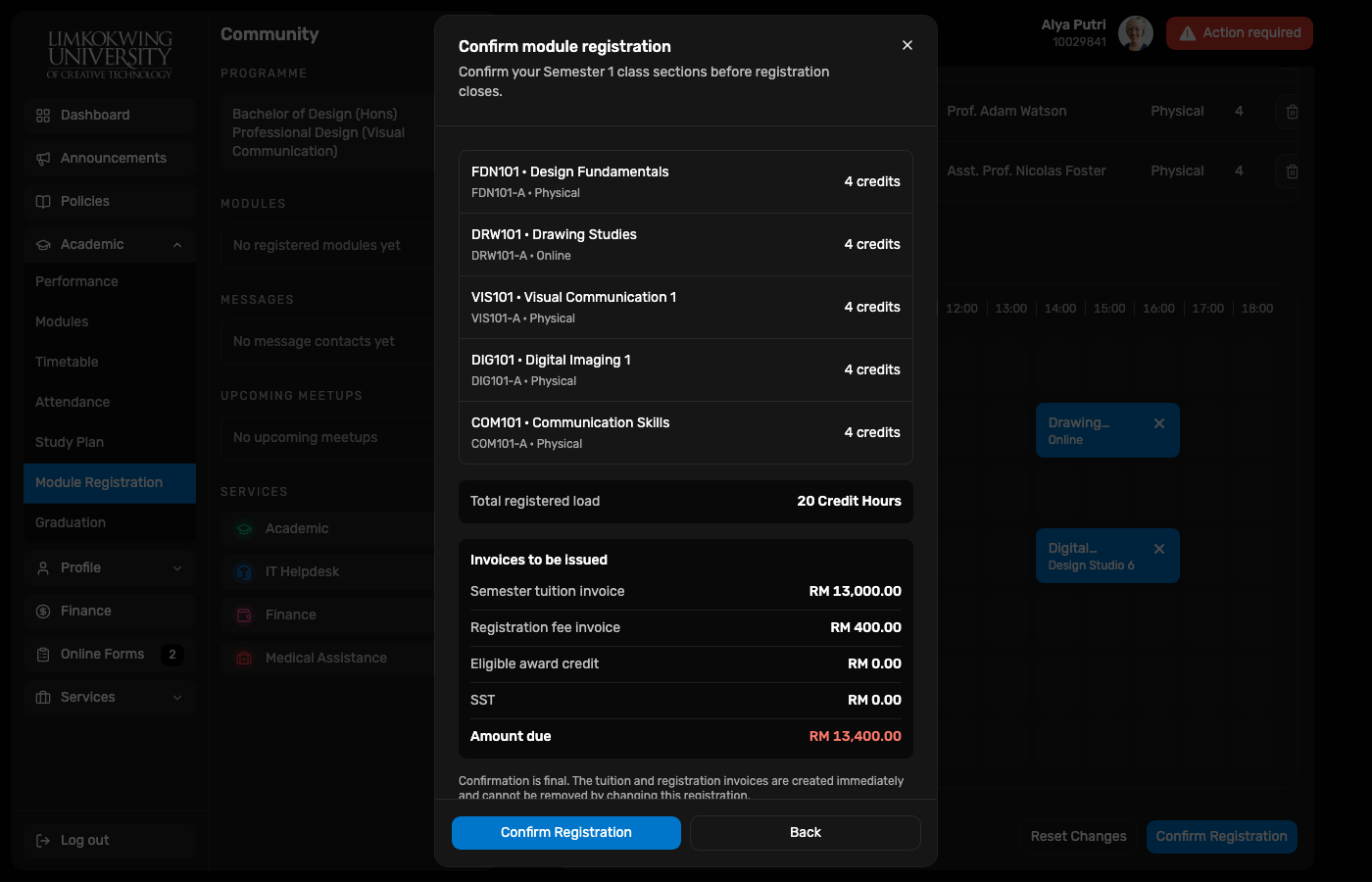
Task: Expand the Profile section chevron
Action: (177, 568)
